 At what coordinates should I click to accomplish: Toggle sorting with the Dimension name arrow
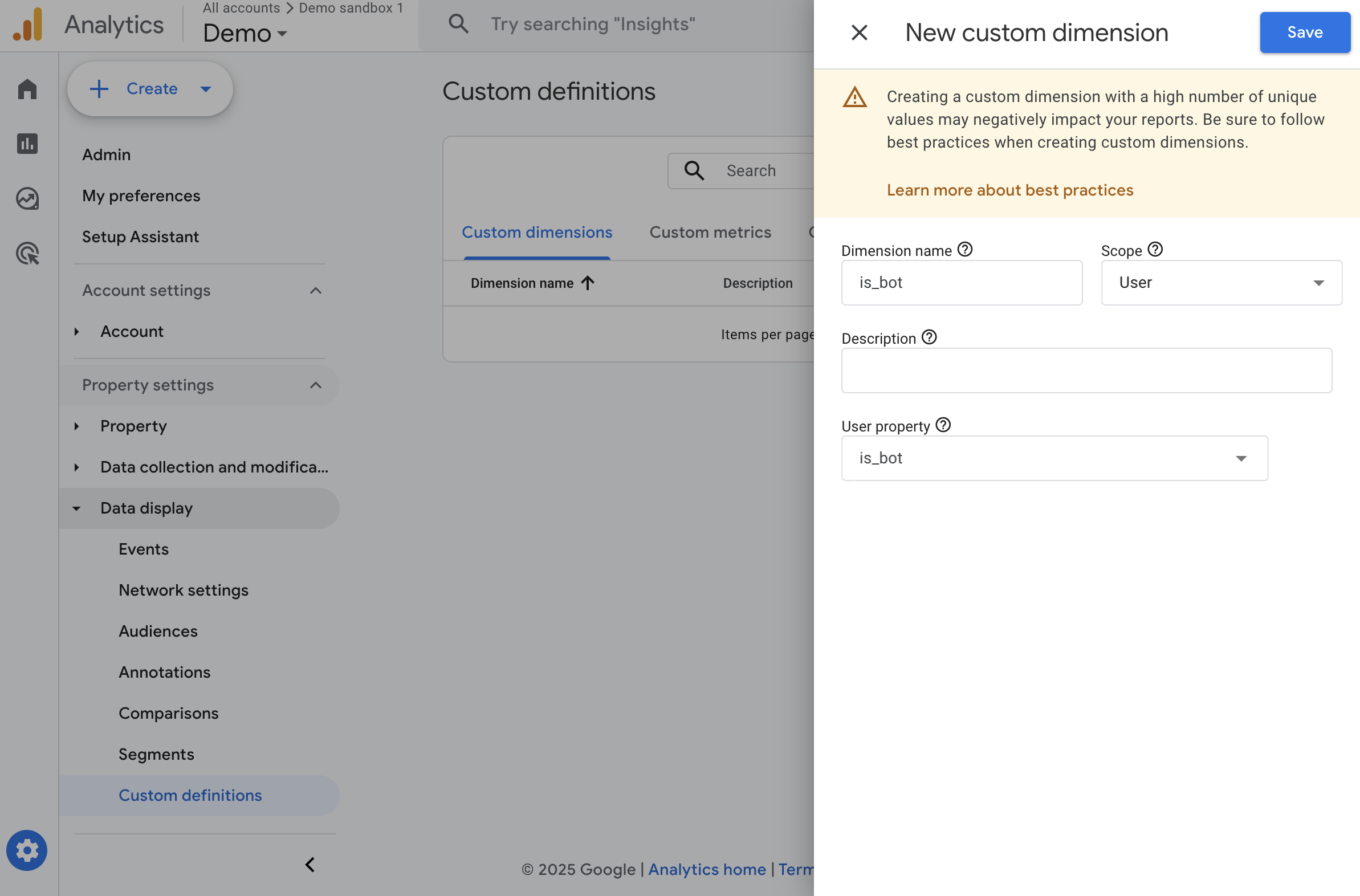click(x=588, y=283)
